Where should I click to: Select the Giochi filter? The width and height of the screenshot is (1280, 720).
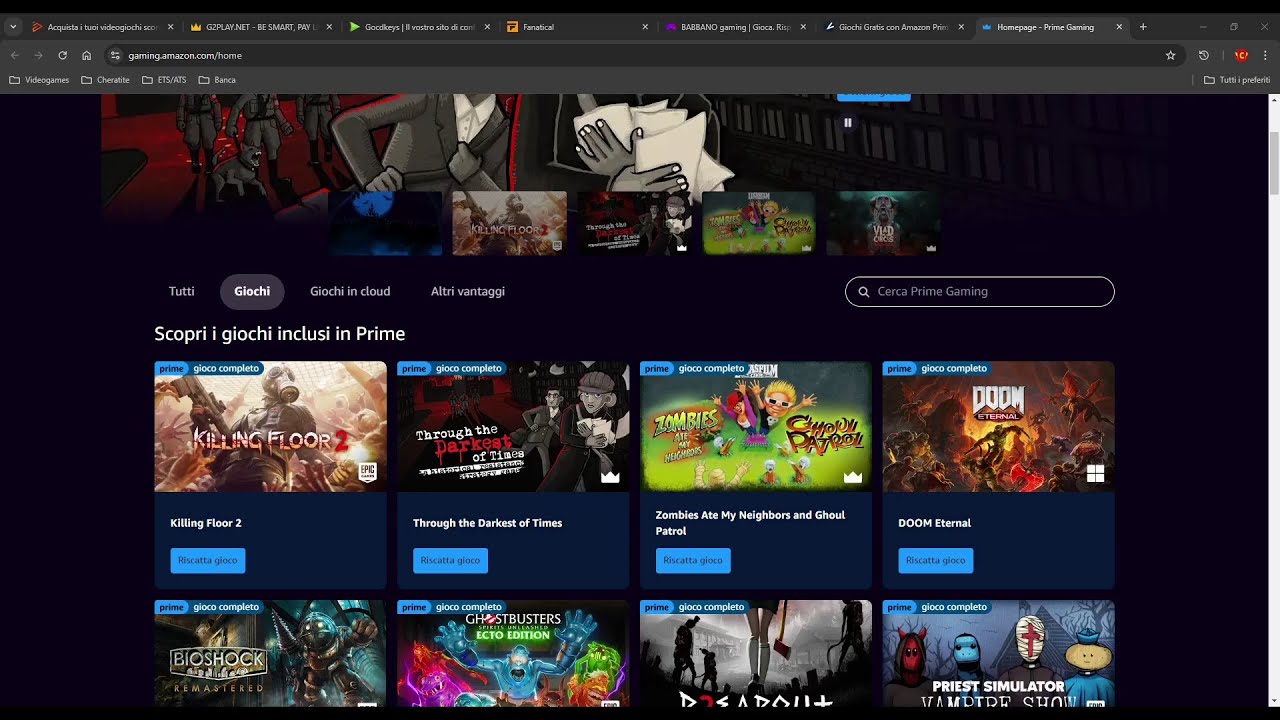pyautogui.click(x=252, y=291)
